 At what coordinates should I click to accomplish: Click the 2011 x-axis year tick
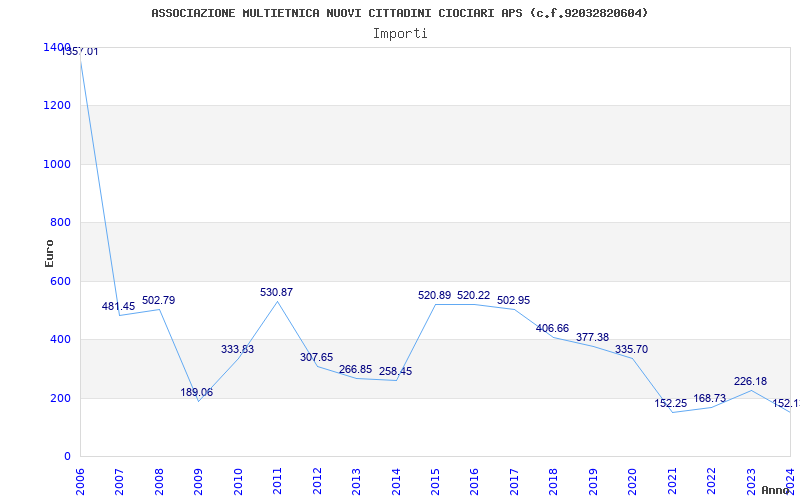pos(278,481)
